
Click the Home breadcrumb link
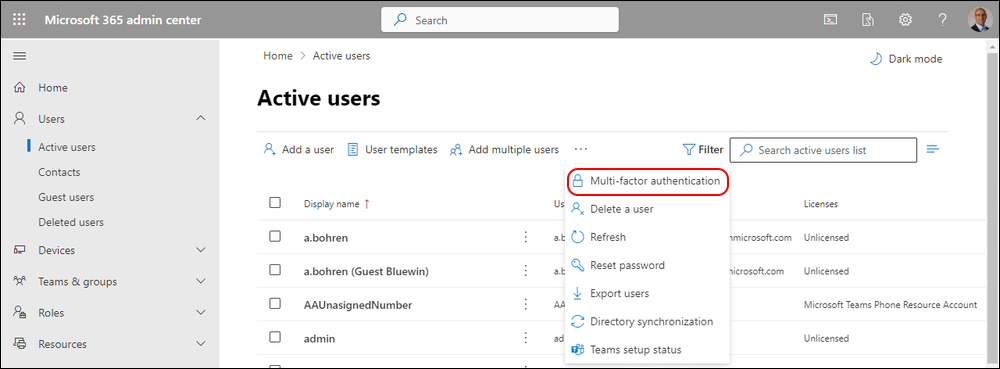[278, 55]
